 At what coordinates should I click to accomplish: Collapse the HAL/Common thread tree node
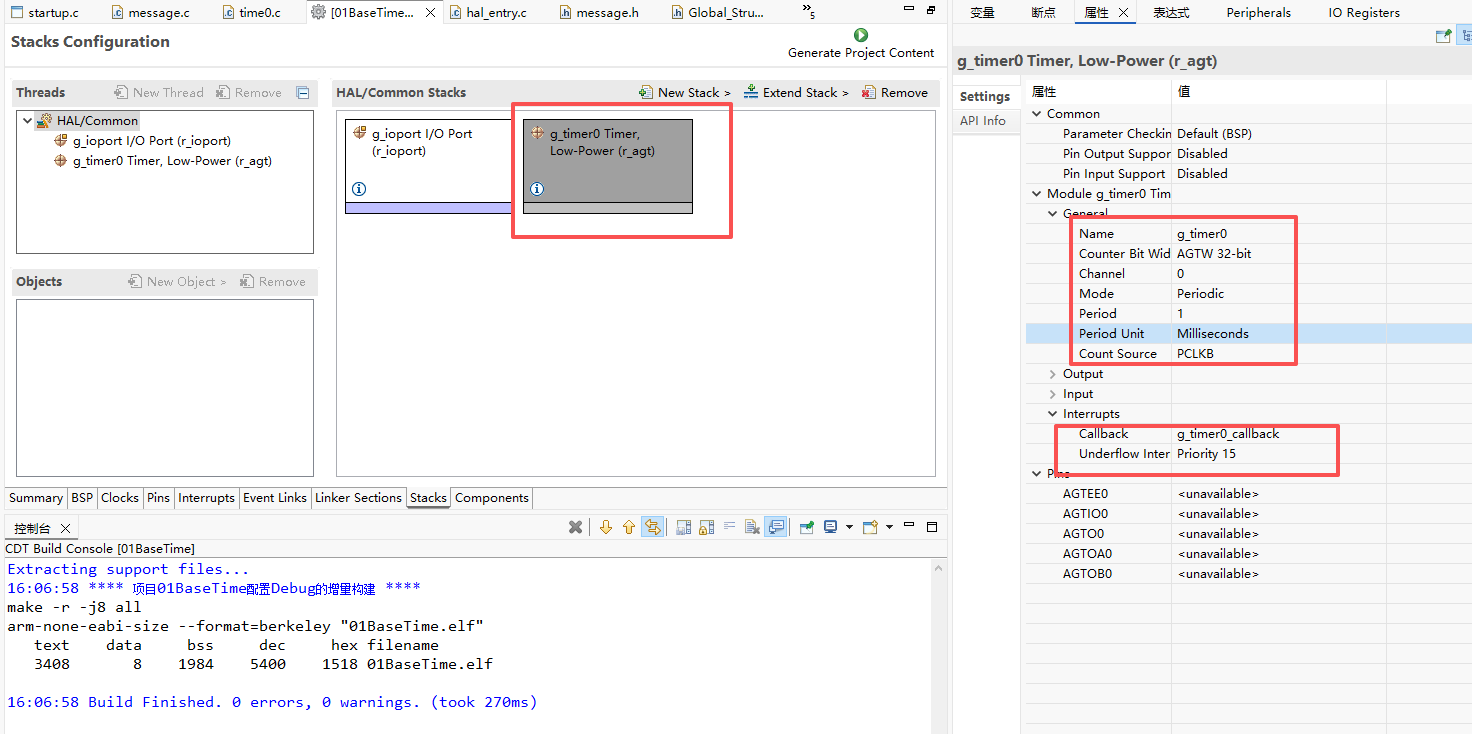(x=27, y=121)
